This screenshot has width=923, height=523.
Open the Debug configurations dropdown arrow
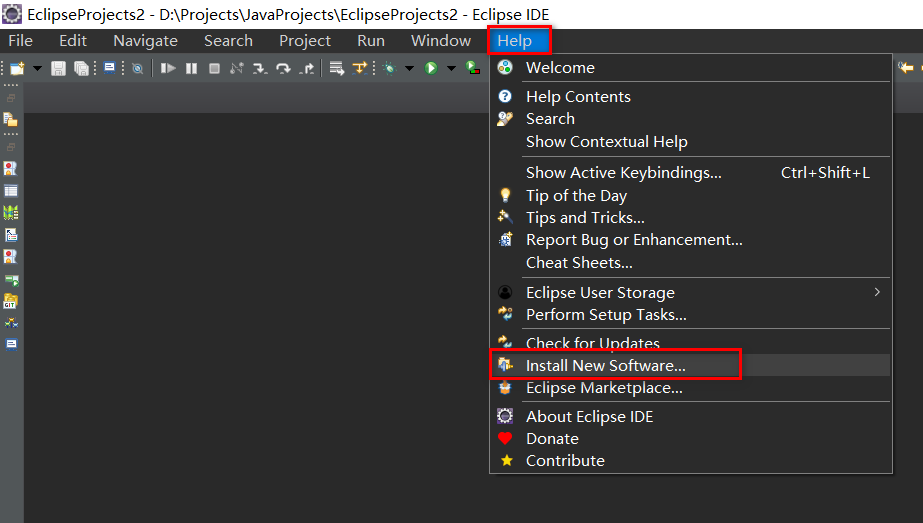[x=409, y=68]
